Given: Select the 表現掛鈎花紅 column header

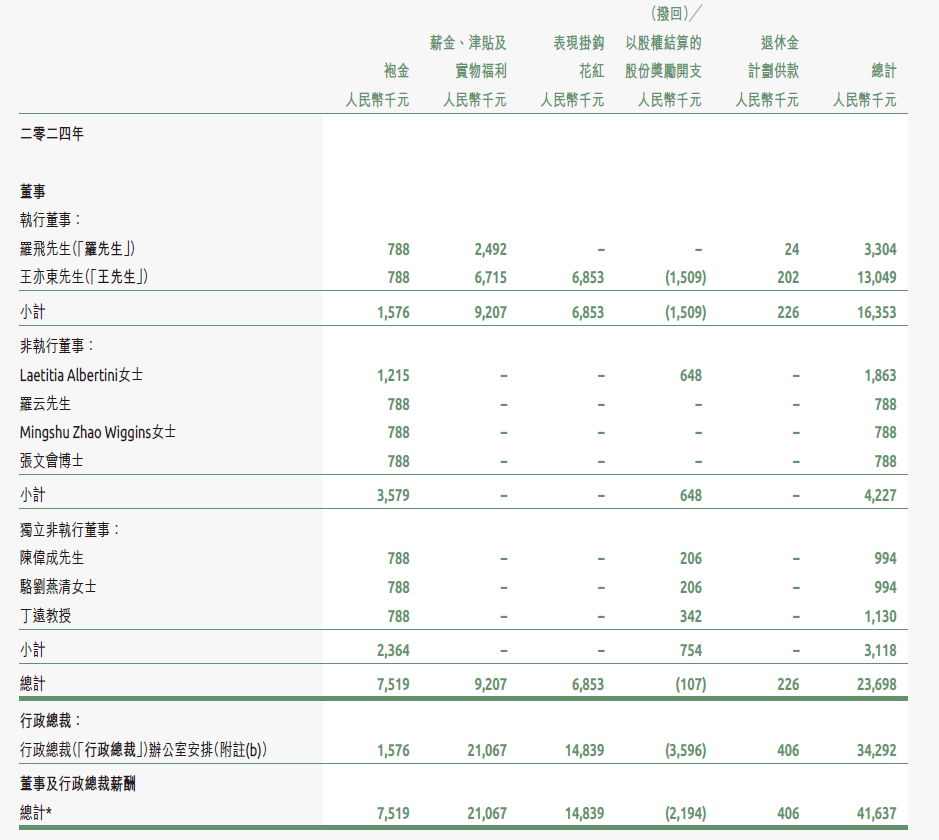Looking at the screenshot, I should [578, 57].
